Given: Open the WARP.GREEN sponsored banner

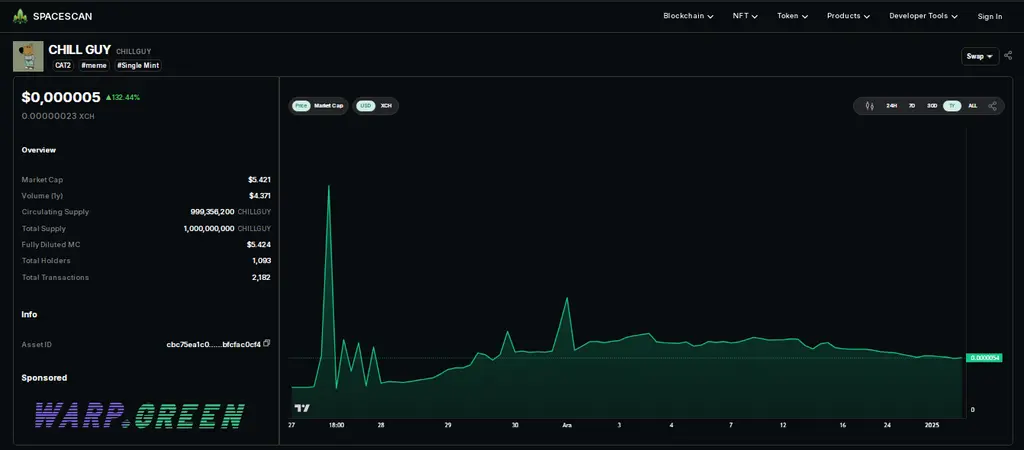Looking at the screenshot, I should [x=140, y=415].
